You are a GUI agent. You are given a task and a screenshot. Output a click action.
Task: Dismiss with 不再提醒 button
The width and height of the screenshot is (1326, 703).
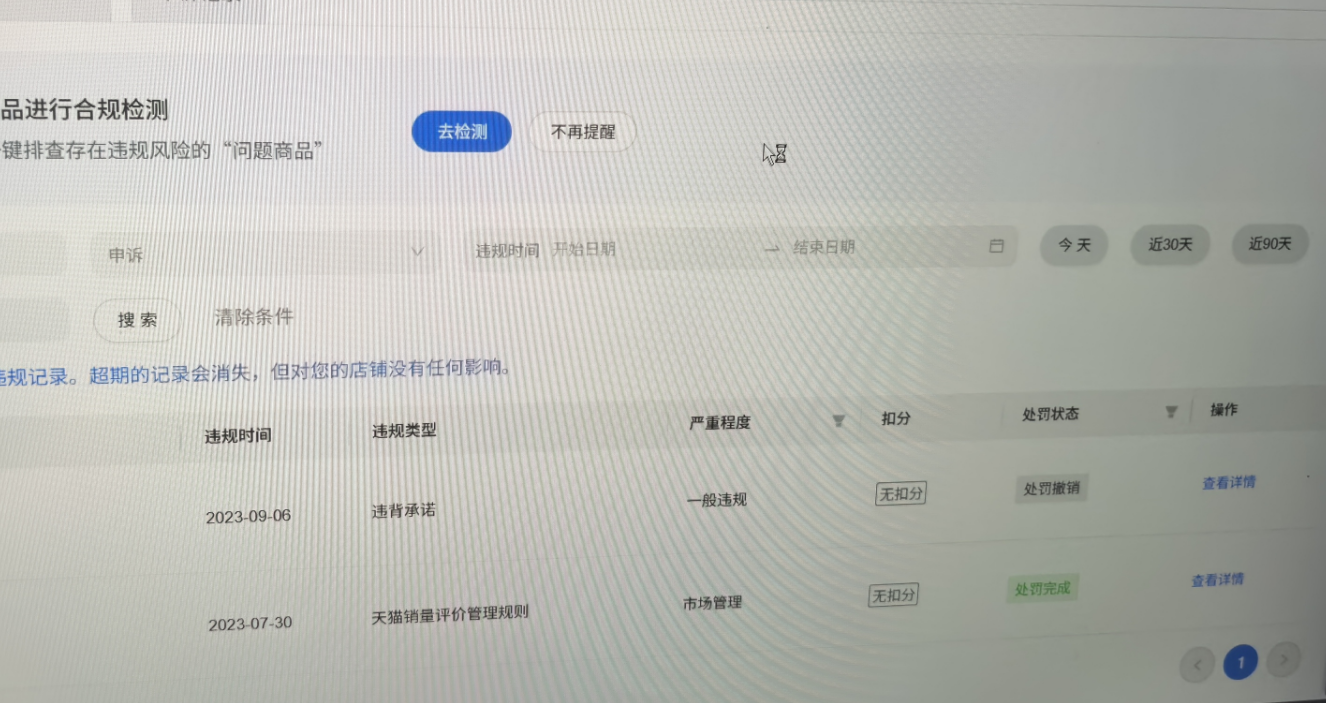coord(583,132)
